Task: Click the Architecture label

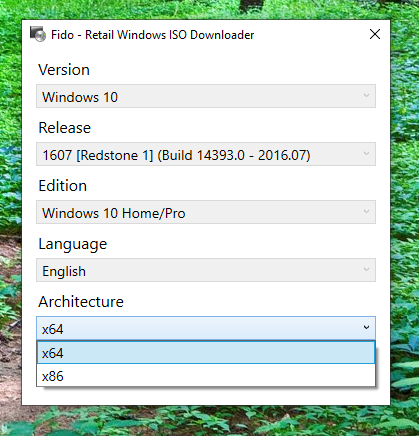Action: (81, 302)
